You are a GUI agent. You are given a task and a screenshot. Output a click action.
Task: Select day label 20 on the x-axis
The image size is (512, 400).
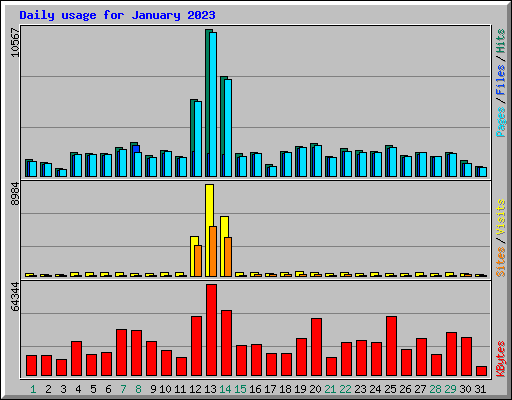tap(315, 389)
